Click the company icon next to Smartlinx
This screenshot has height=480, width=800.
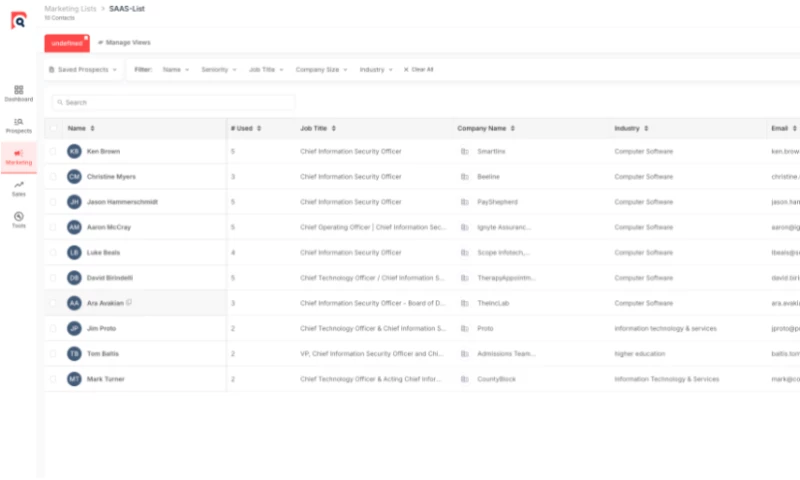(x=464, y=151)
